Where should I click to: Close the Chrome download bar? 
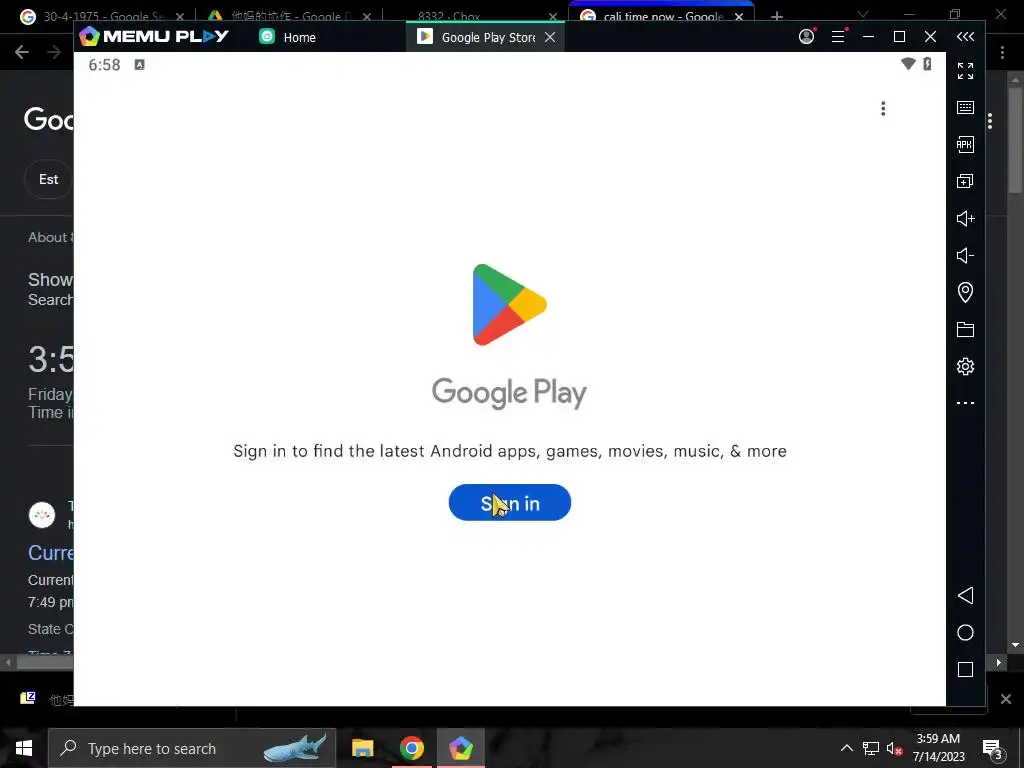(x=1006, y=699)
